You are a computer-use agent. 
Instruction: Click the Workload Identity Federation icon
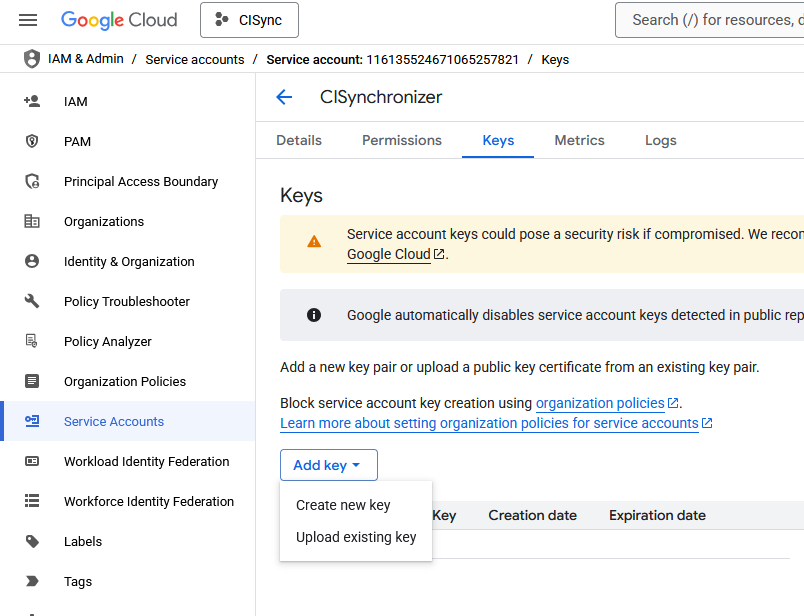[32, 461]
